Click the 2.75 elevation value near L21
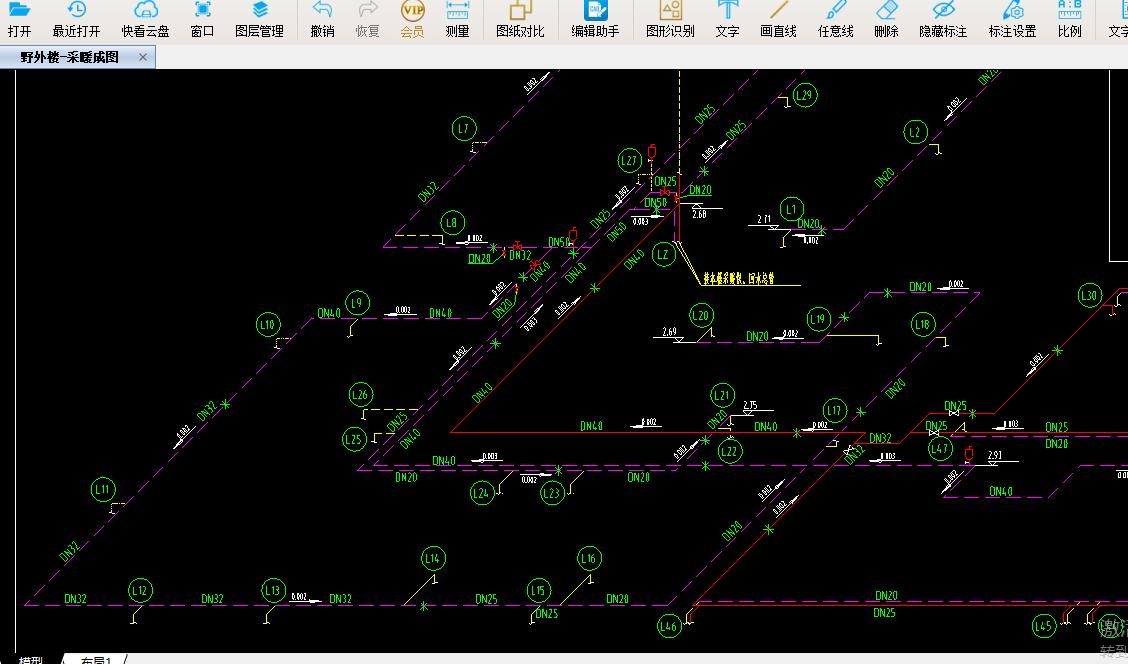The width and height of the screenshot is (1128, 664). click(x=750, y=406)
